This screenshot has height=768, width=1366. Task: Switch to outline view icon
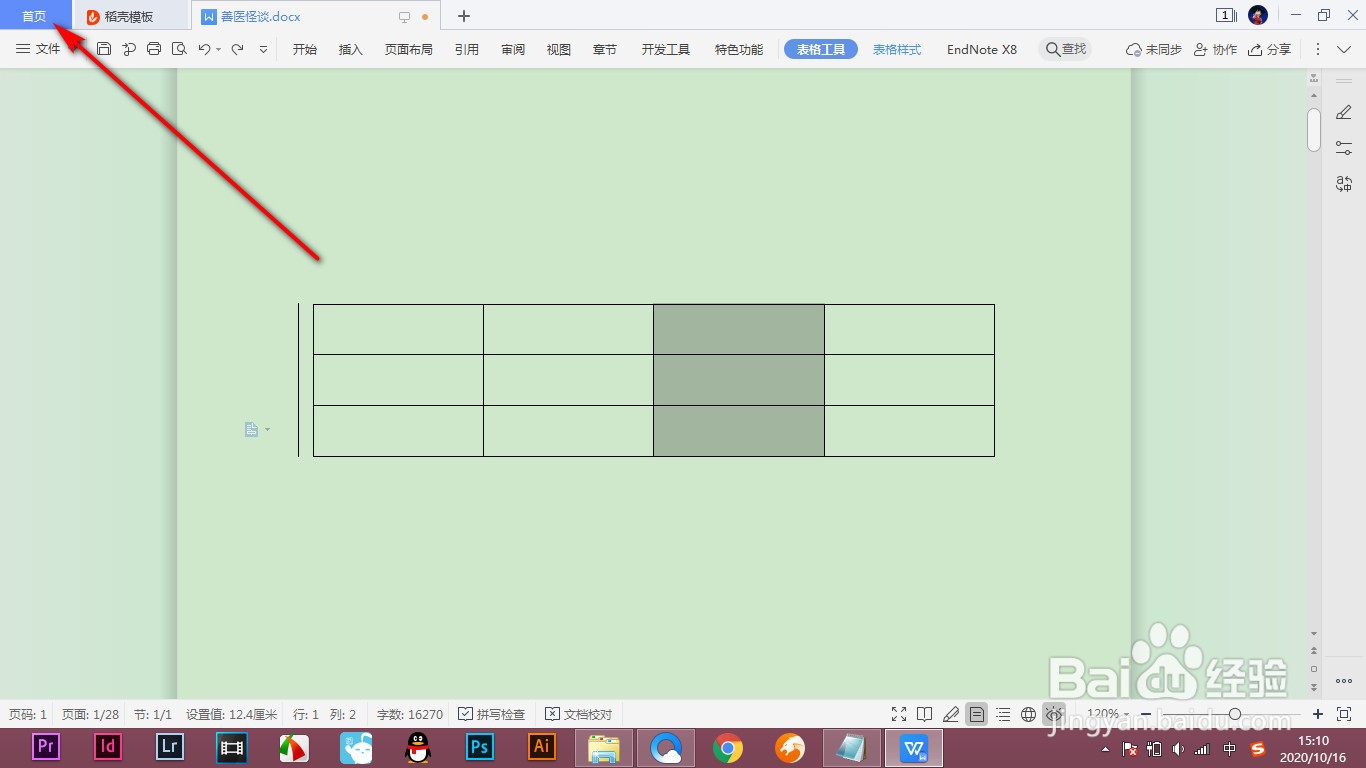(1003, 714)
